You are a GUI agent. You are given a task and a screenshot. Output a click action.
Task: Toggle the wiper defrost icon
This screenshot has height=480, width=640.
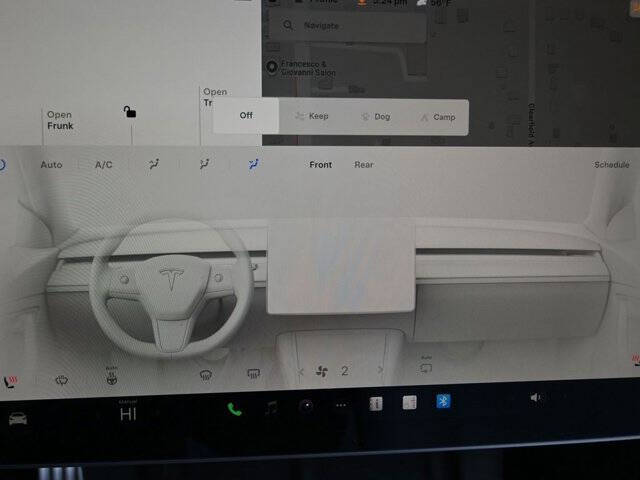coord(61,381)
